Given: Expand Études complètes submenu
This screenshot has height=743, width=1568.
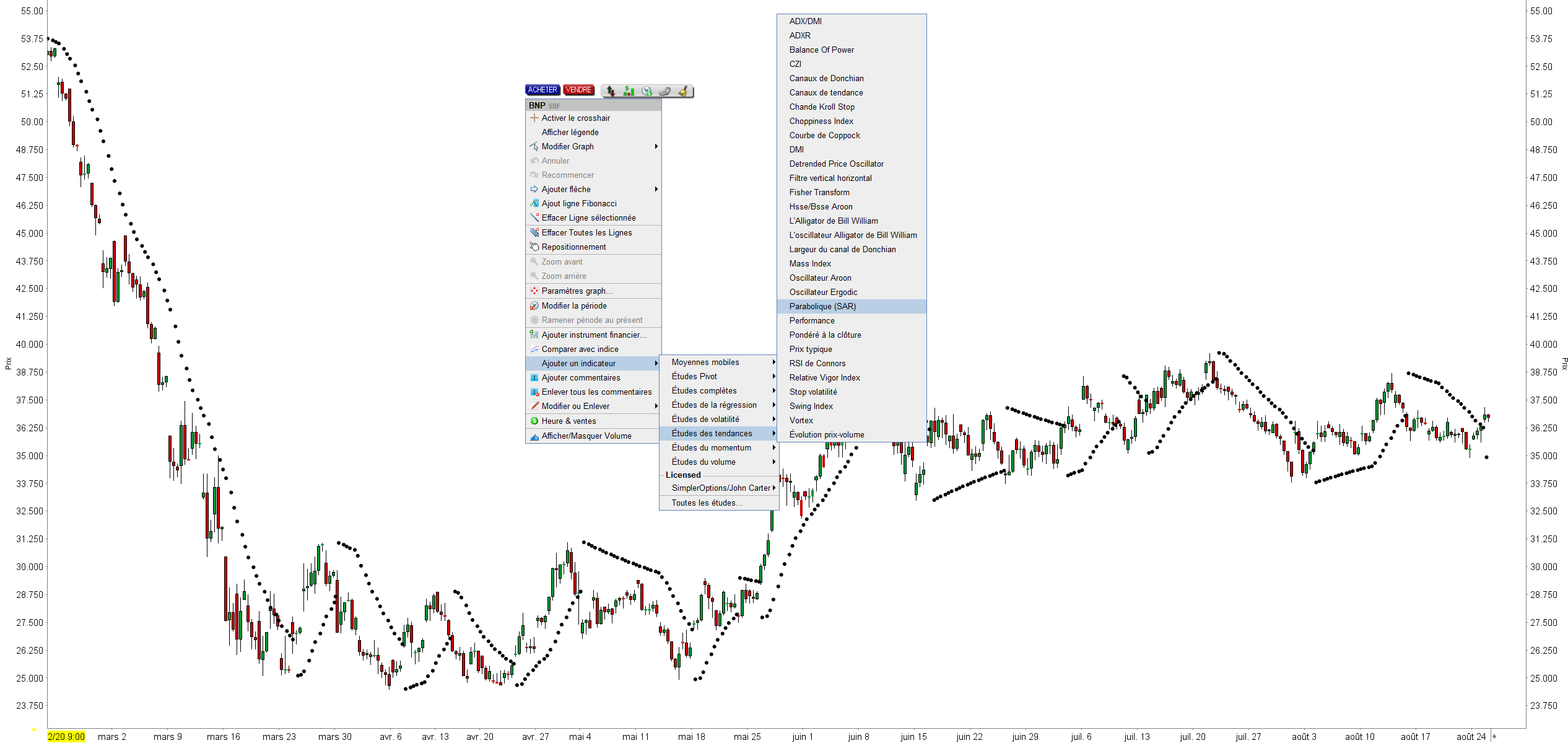Looking at the screenshot, I should (x=718, y=390).
